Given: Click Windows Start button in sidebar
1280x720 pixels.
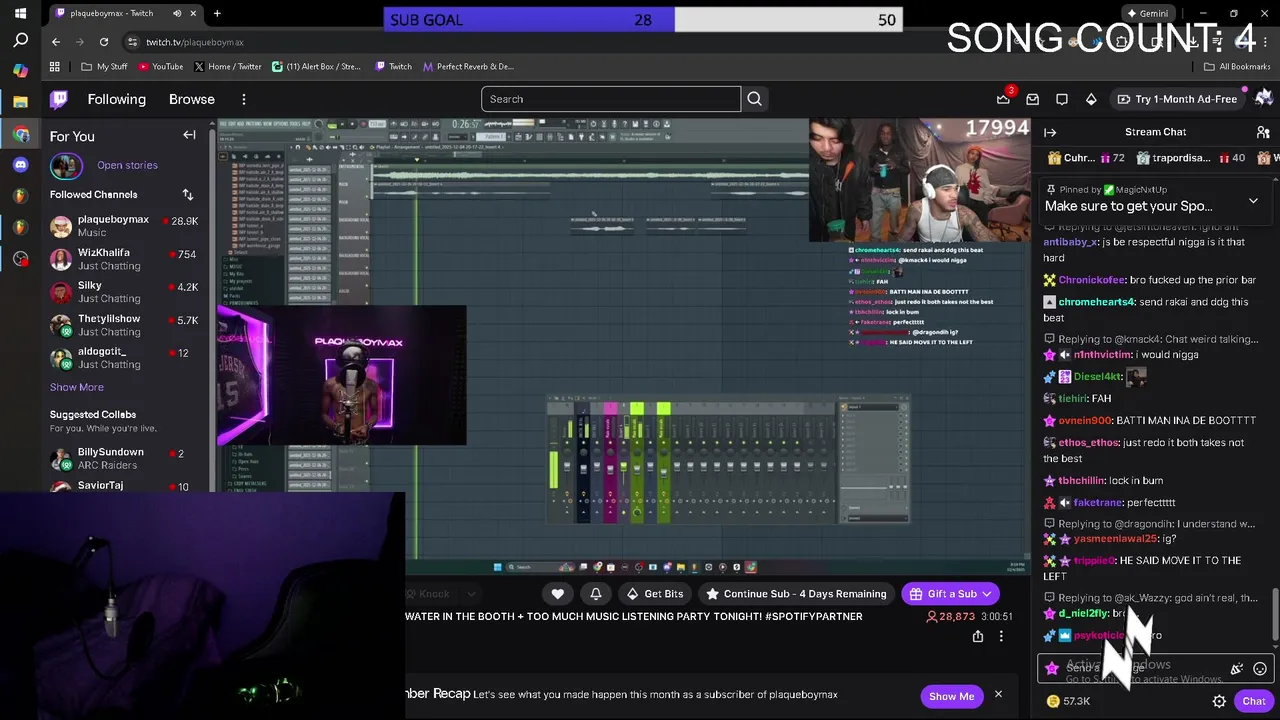Looking at the screenshot, I should coord(20,13).
